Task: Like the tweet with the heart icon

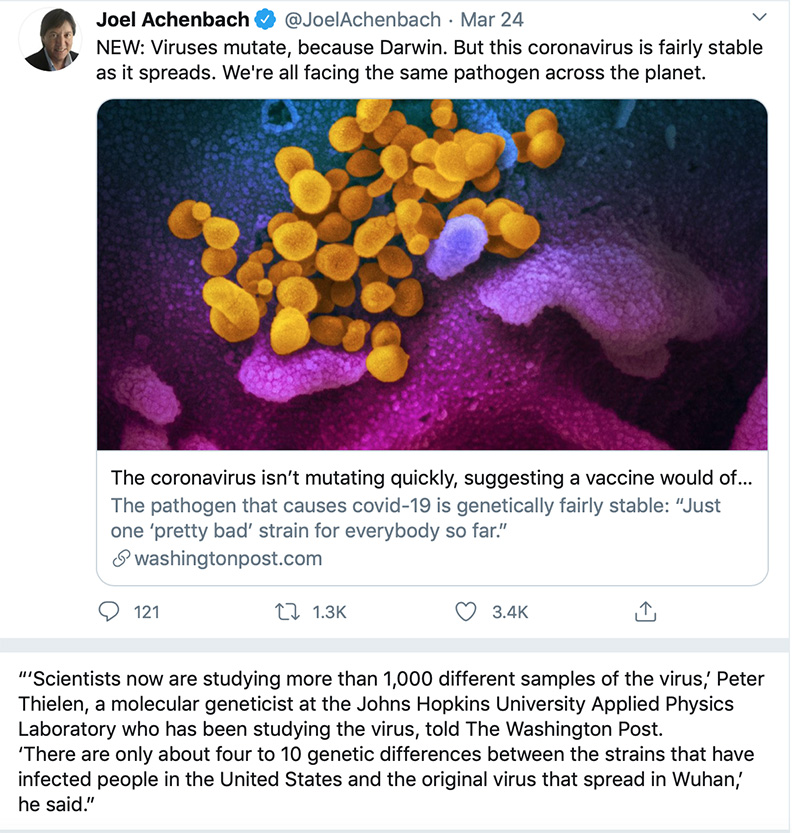Action: (x=466, y=612)
